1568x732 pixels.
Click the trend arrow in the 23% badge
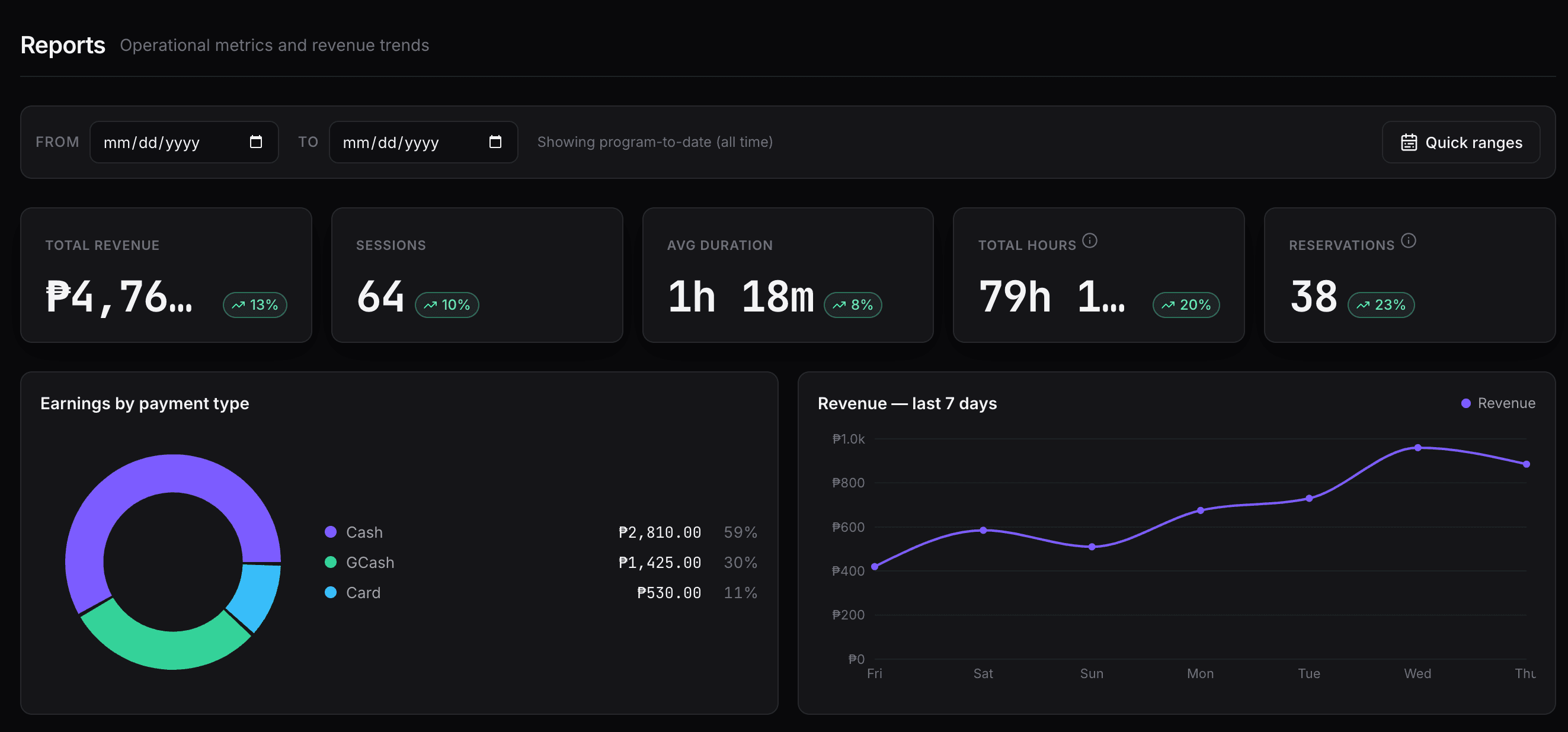[1364, 305]
